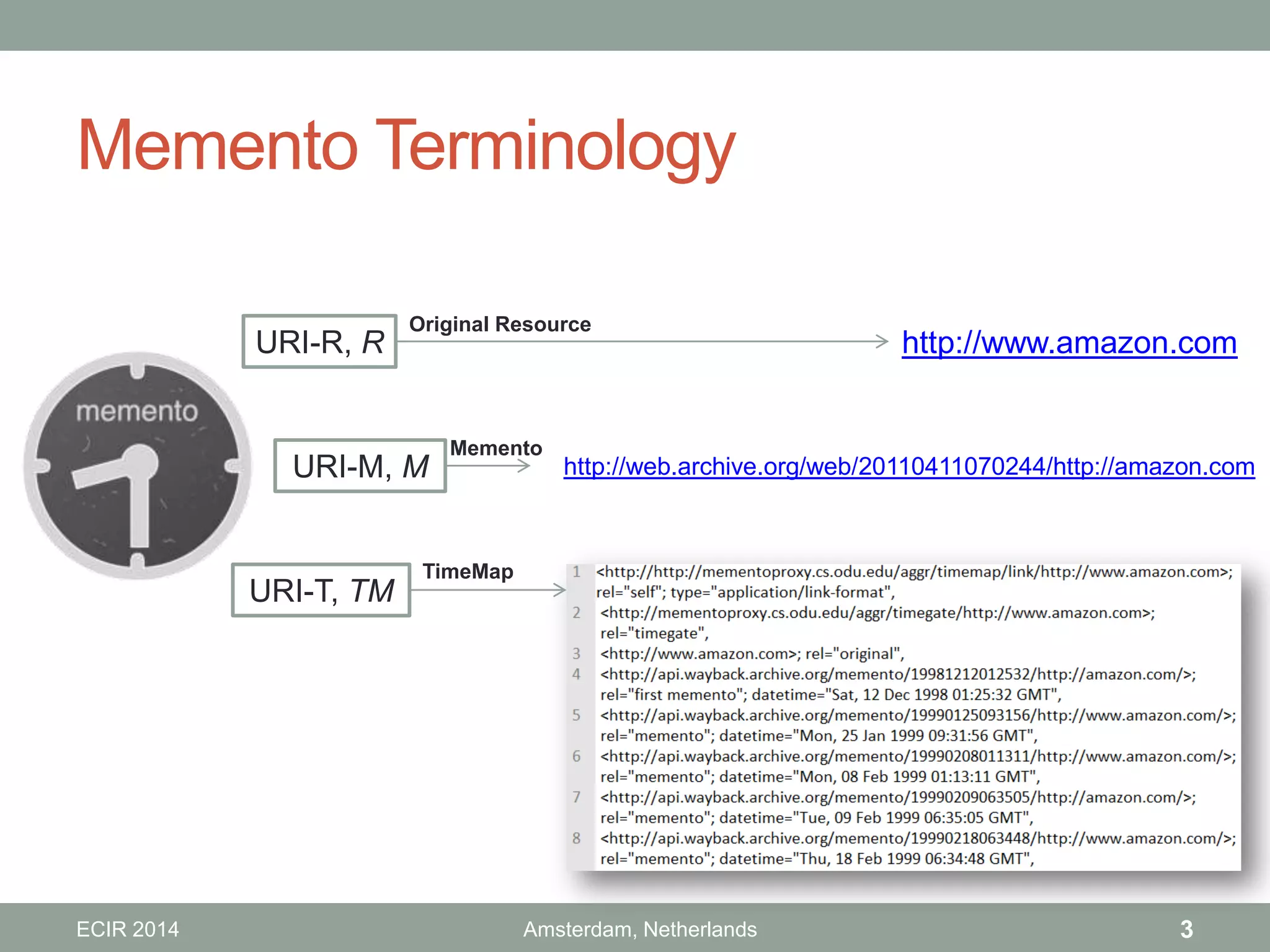Click TimeMap line 3 rel="original" entry
1270x952 pixels.
click(x=752, y=653)
